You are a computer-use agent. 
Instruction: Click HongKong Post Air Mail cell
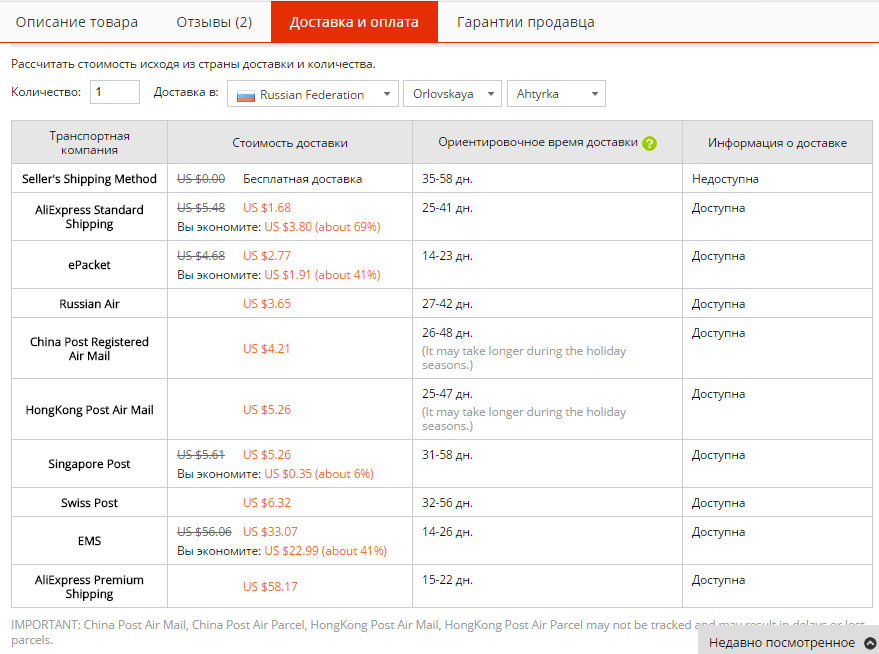pos(89,410)
